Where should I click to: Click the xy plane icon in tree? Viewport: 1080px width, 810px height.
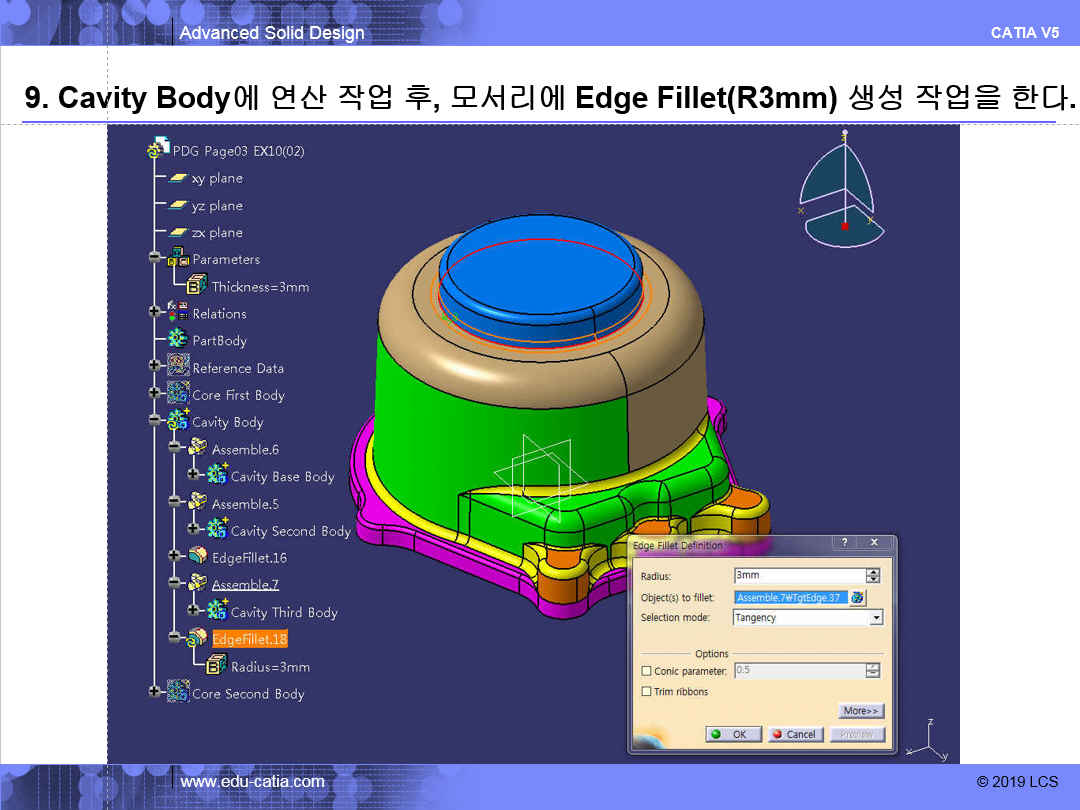[x=178, y=178]
